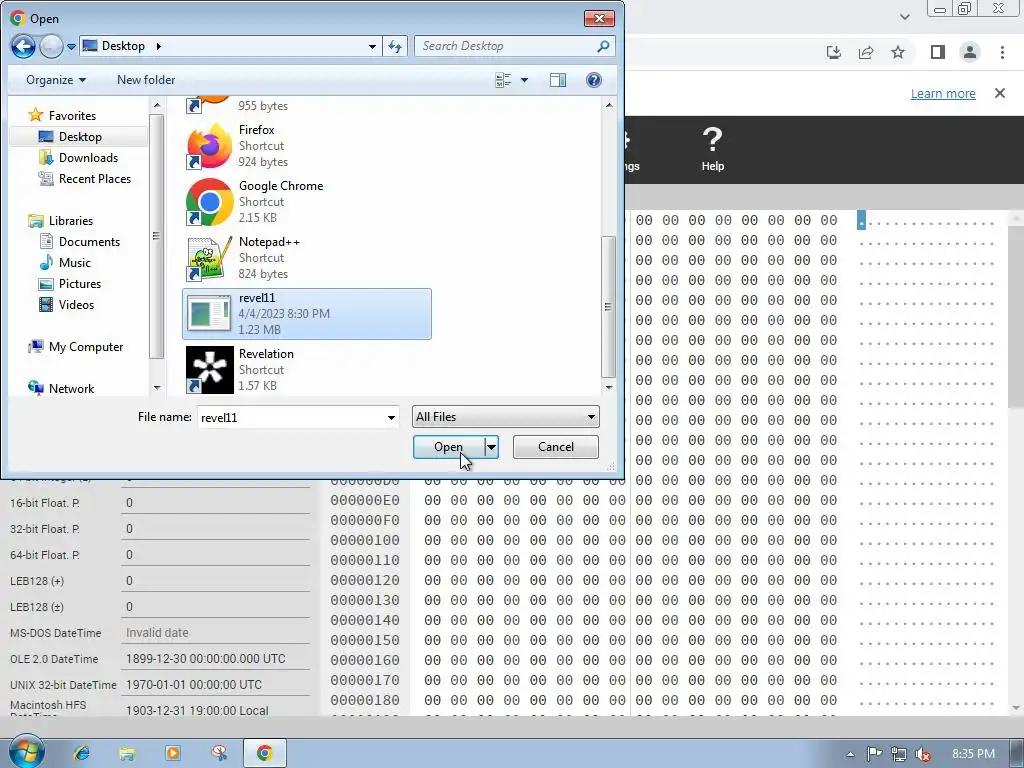Click the File name input field
Screen dimensions: 1024x768
291,417
